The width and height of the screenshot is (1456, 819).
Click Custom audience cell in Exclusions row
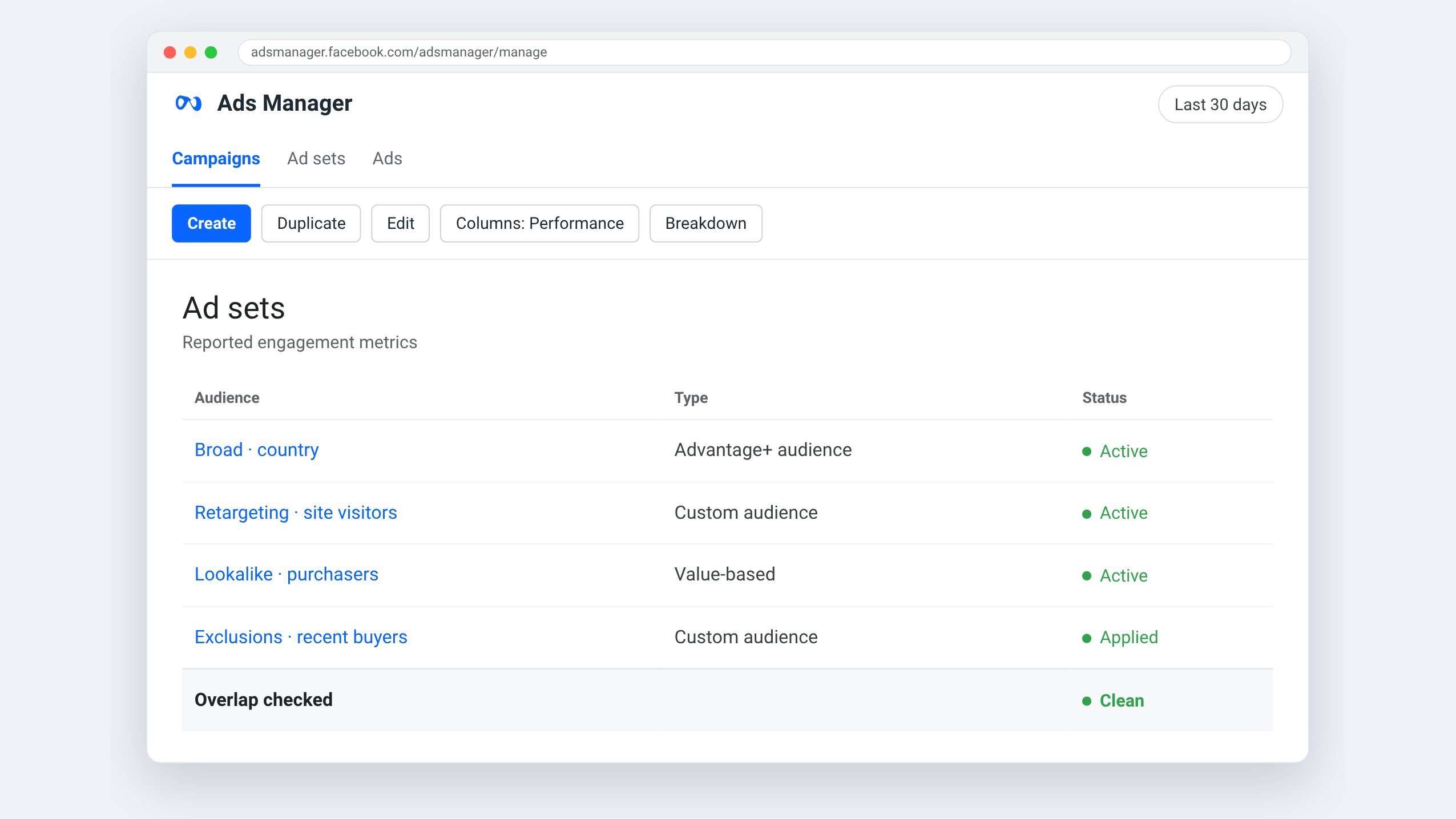[x=746, y=637]
